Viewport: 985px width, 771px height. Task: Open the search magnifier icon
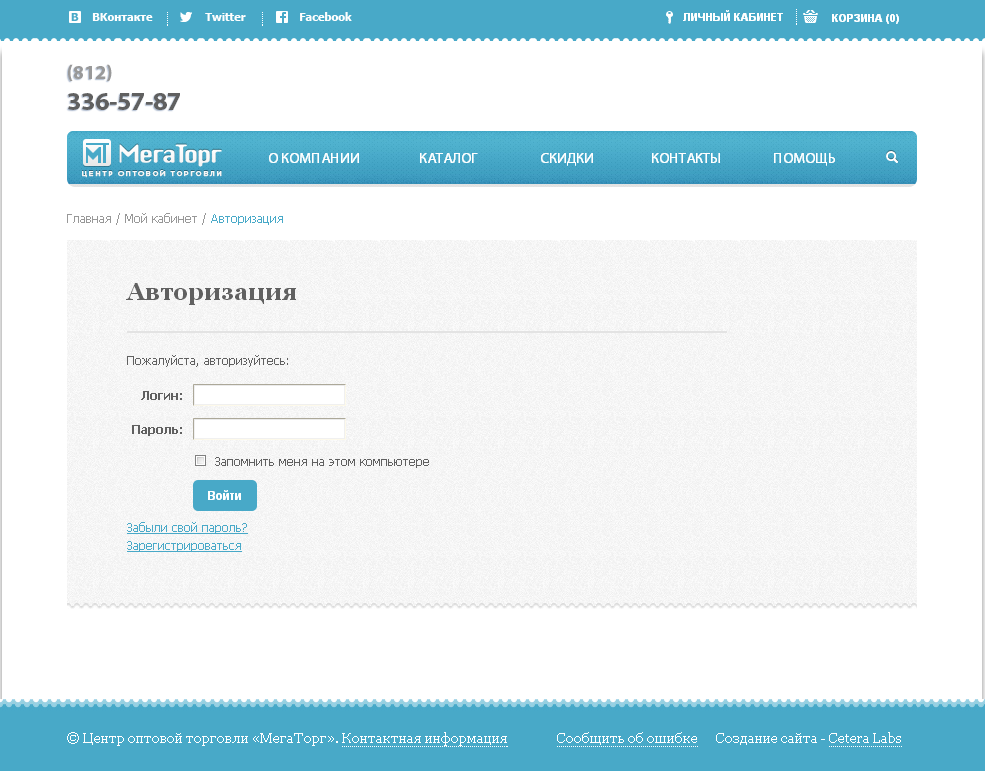click(891, 157)
